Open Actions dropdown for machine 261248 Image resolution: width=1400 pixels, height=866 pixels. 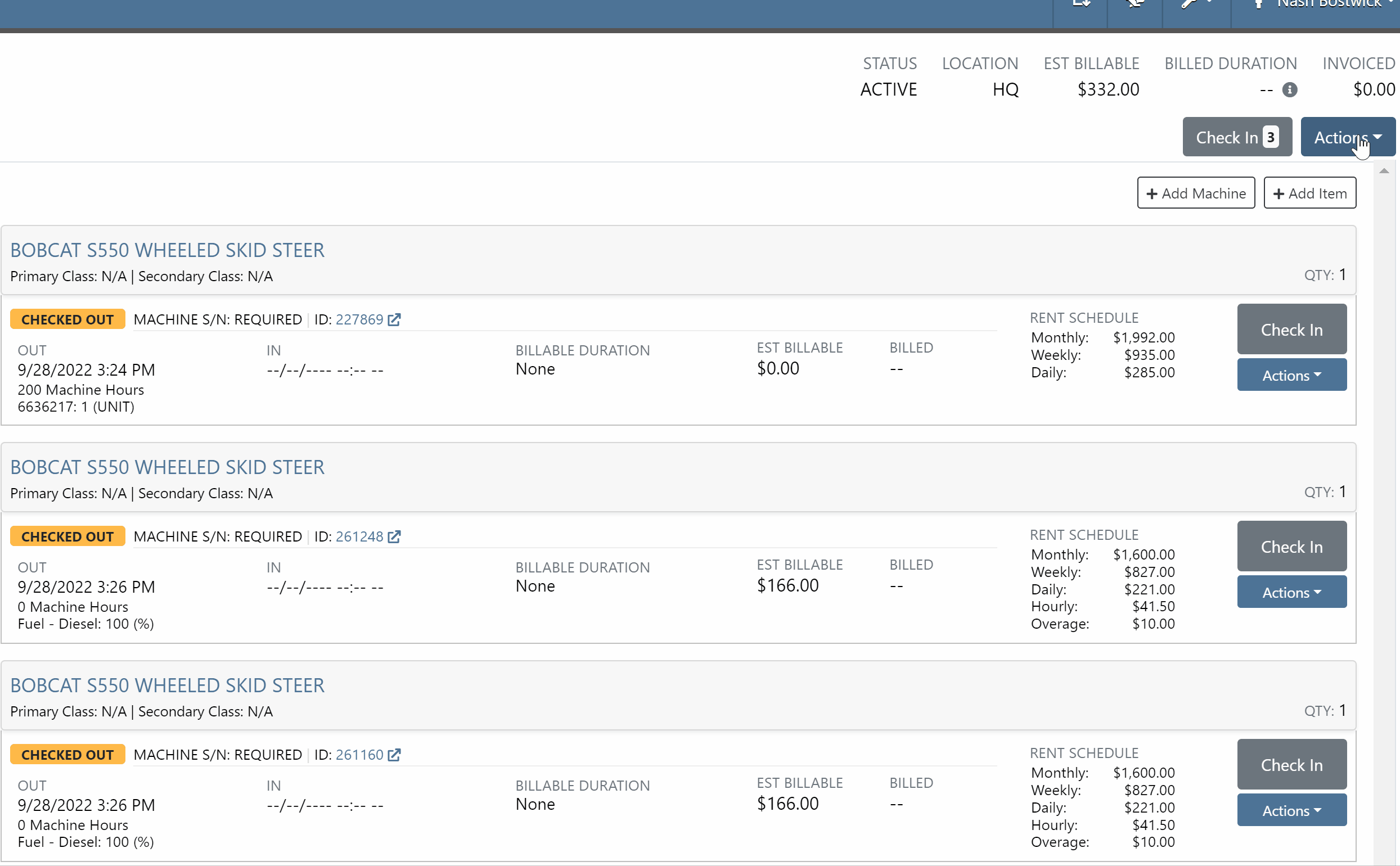tap(1292, 592)
